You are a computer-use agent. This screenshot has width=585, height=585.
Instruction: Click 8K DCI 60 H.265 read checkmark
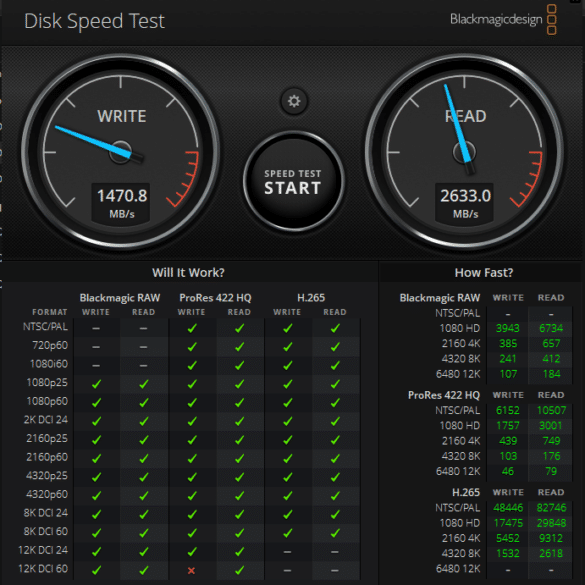click(335, 533)
